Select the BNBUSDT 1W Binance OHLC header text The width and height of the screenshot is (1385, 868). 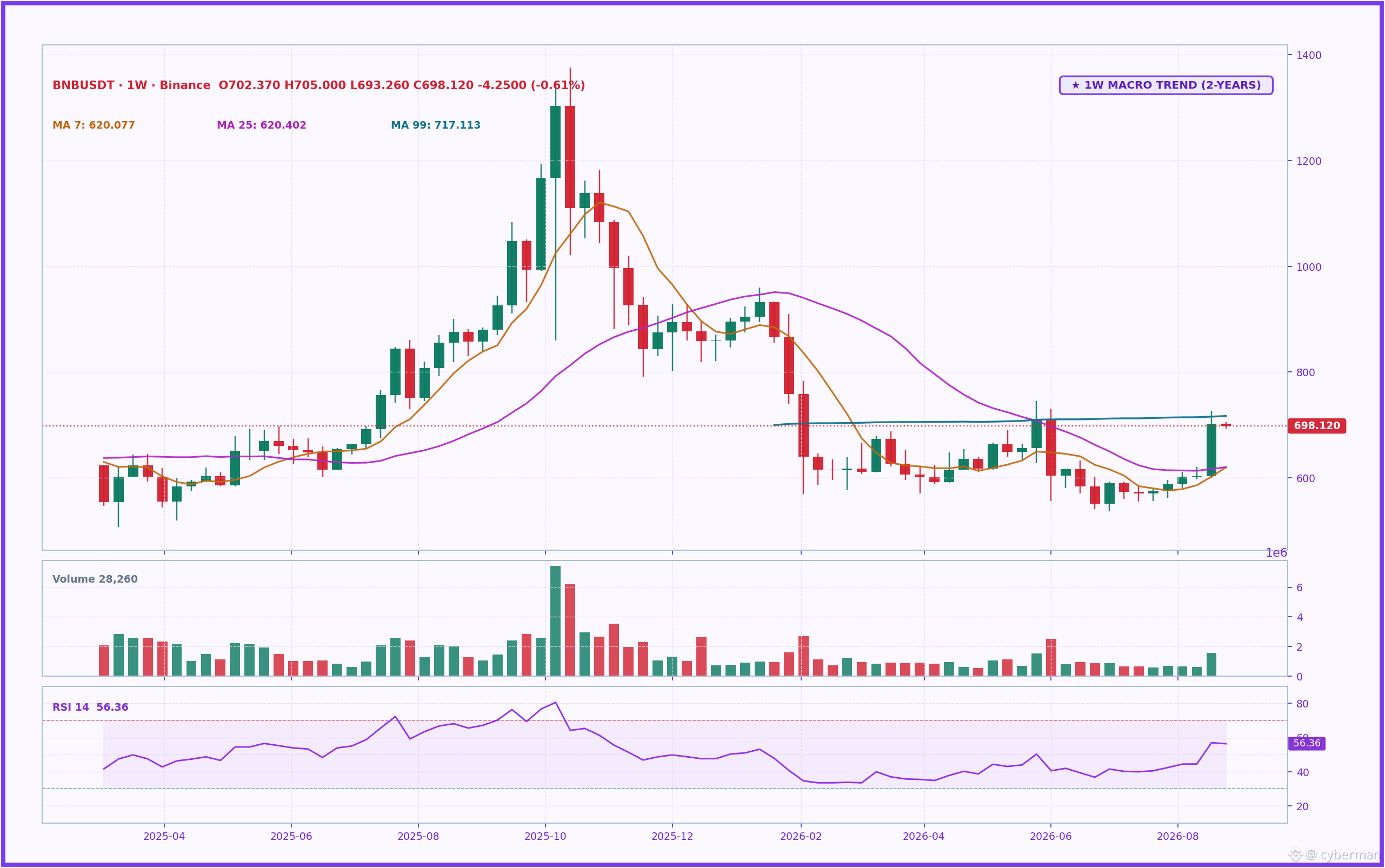pyautogui.click(x=319, y=85)
